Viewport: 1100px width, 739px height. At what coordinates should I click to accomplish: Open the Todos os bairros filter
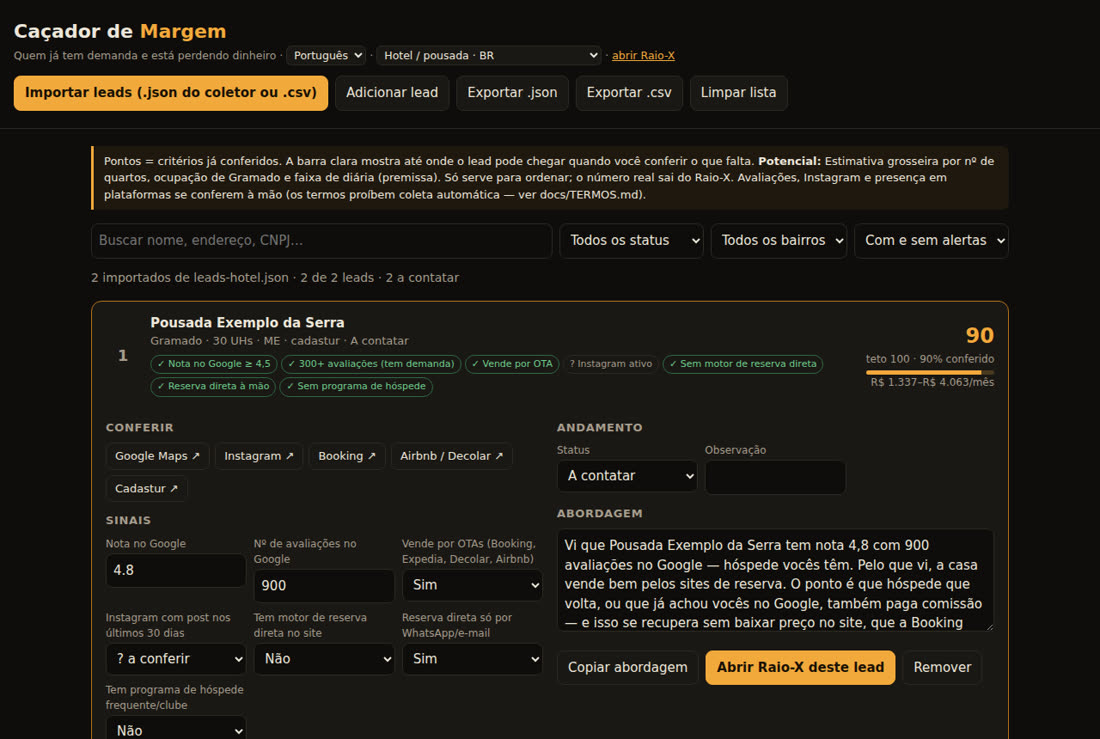pos(779,241)
